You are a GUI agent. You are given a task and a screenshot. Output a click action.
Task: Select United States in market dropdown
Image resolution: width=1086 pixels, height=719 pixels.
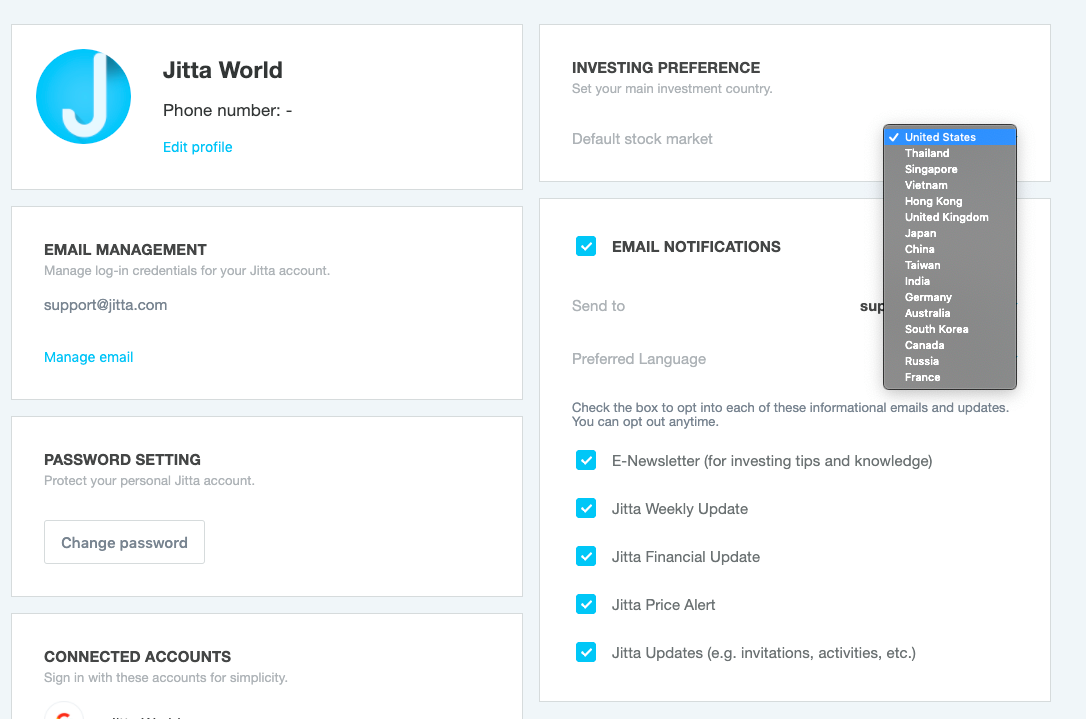pos(940,137)
